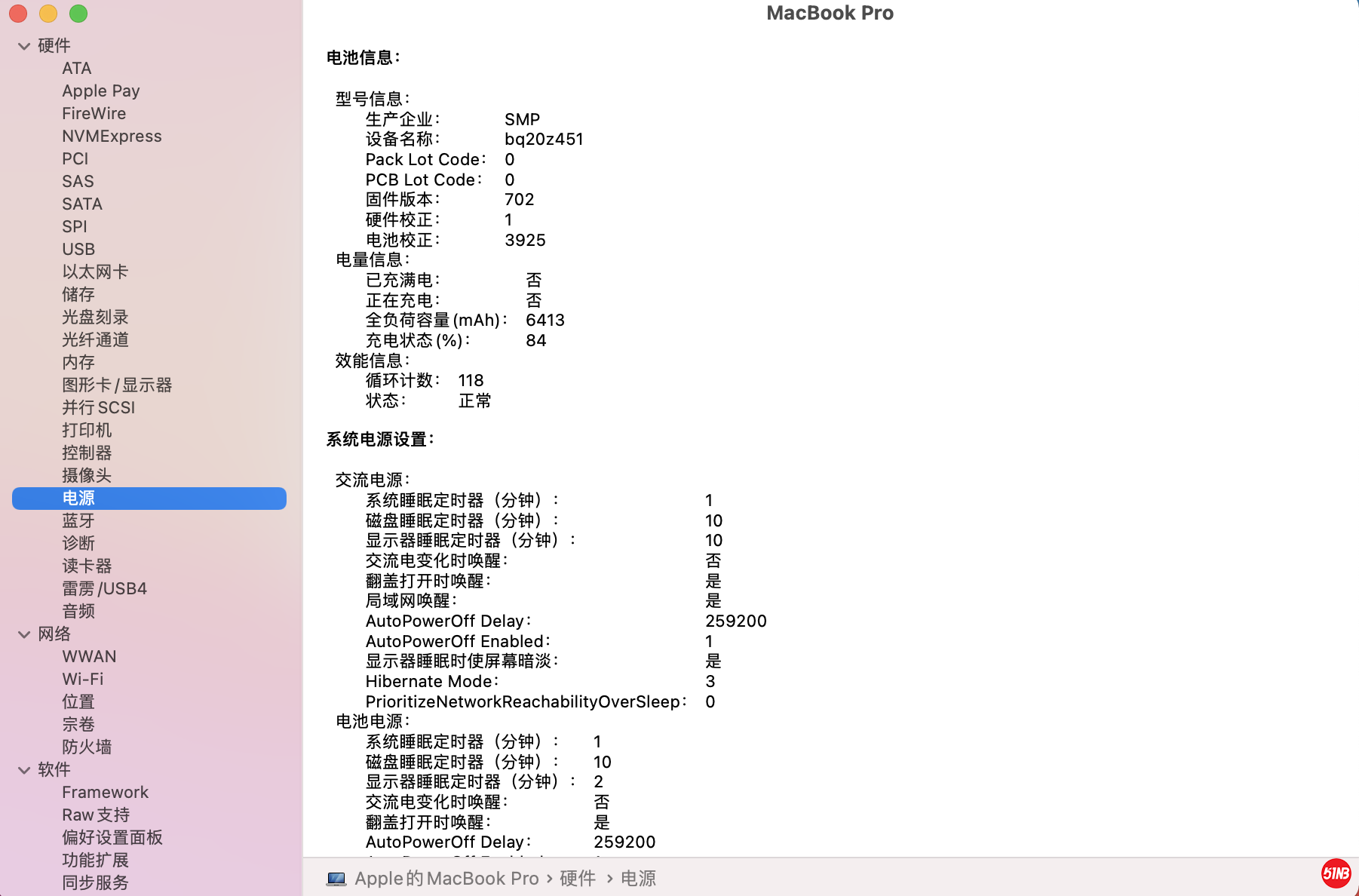Click the Pack Lot Code label
The image size is (1359, 896).
click(x=425, y=160)
